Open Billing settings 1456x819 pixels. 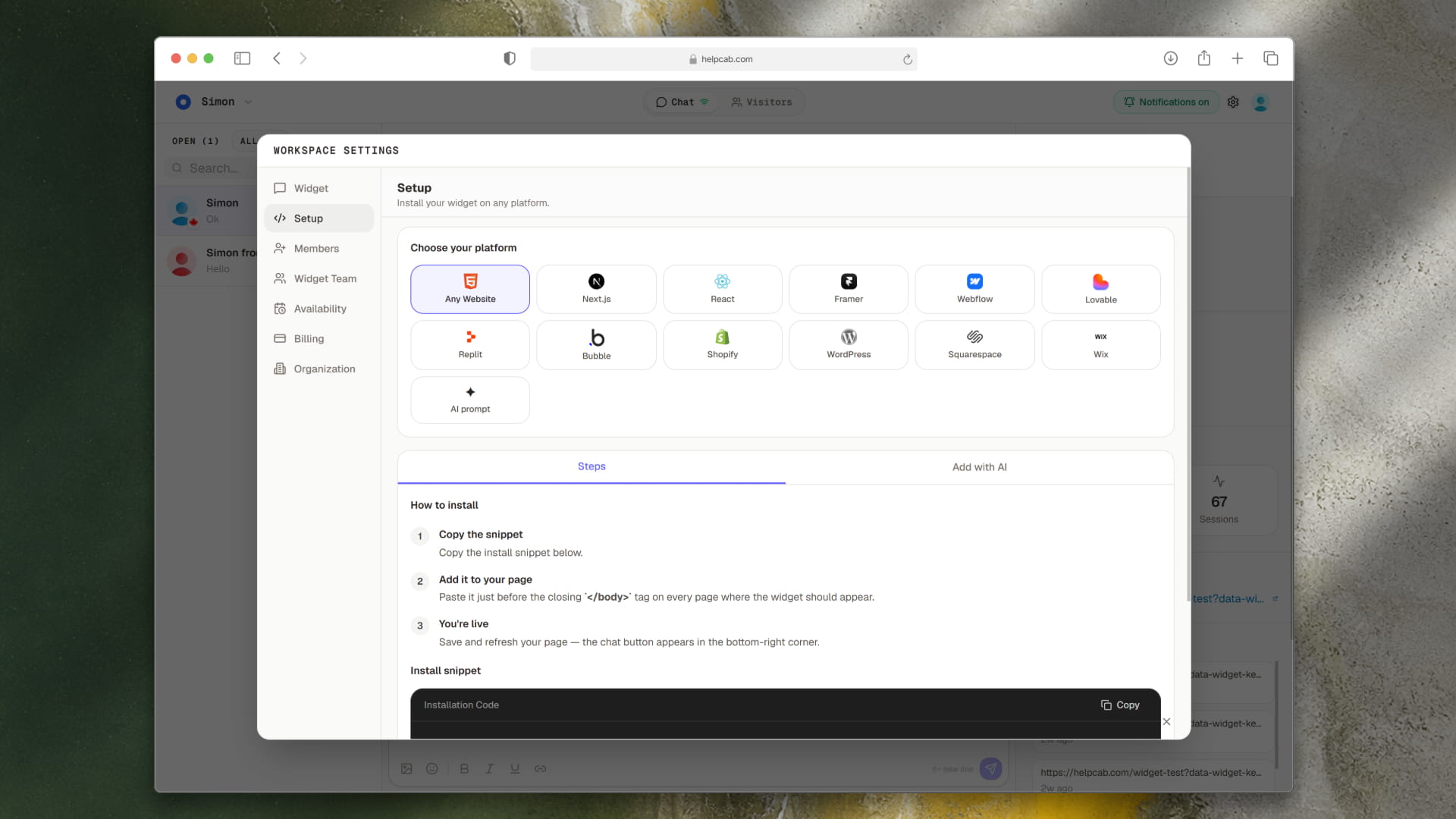pos(318,339)
